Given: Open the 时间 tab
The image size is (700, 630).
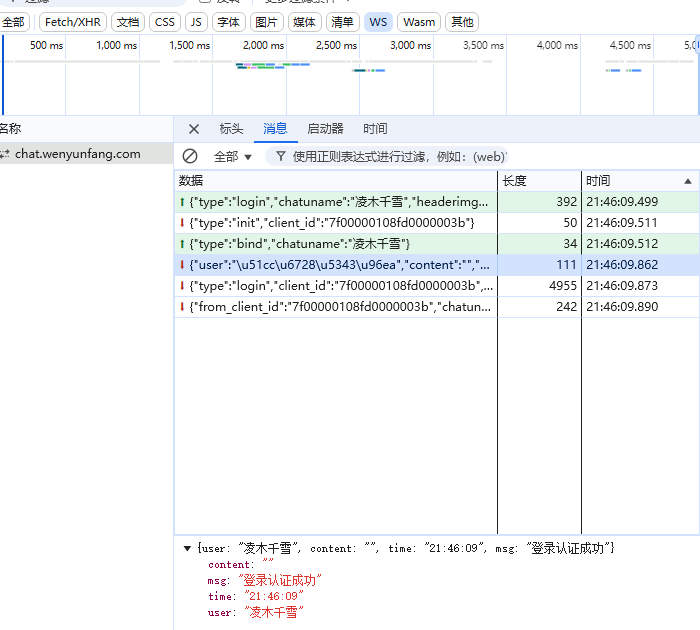Looking at the screenshot, I should (x=375, y=129).
